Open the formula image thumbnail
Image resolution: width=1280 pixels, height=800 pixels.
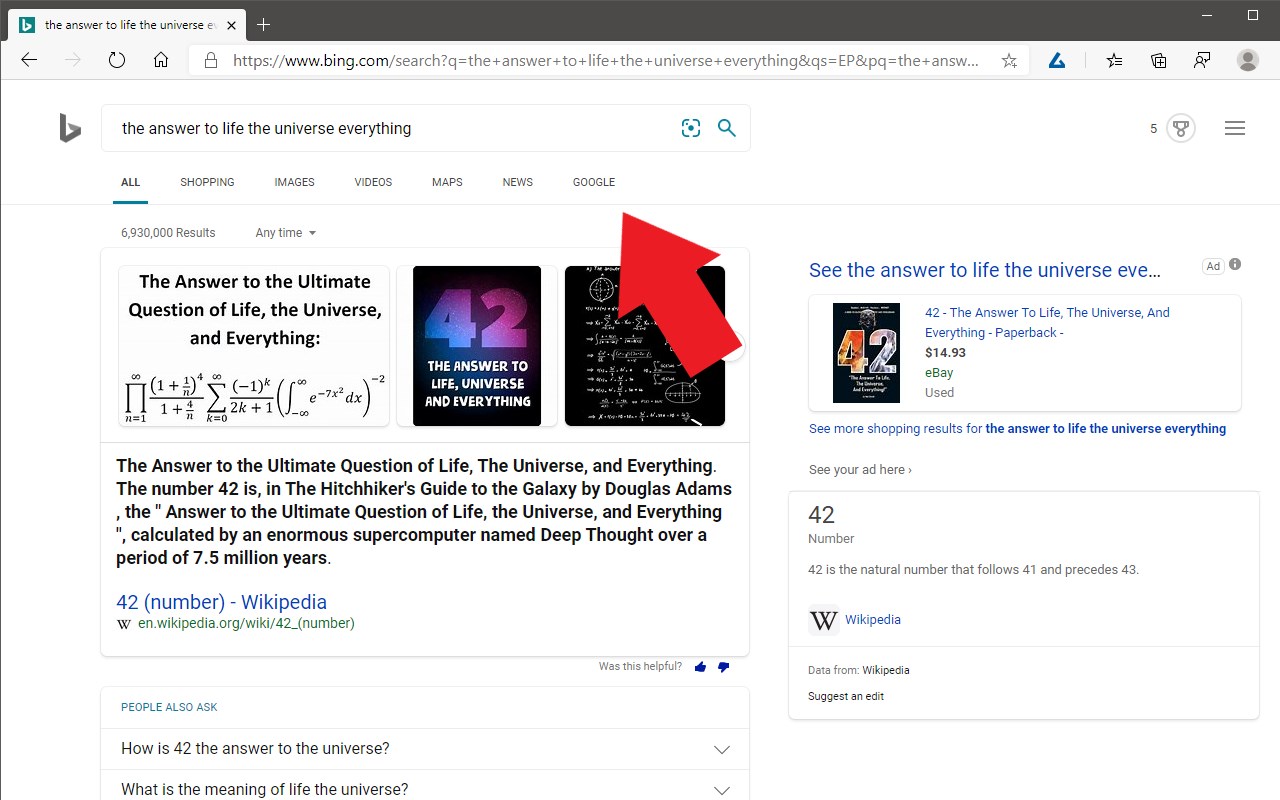[x=254, y=346]
